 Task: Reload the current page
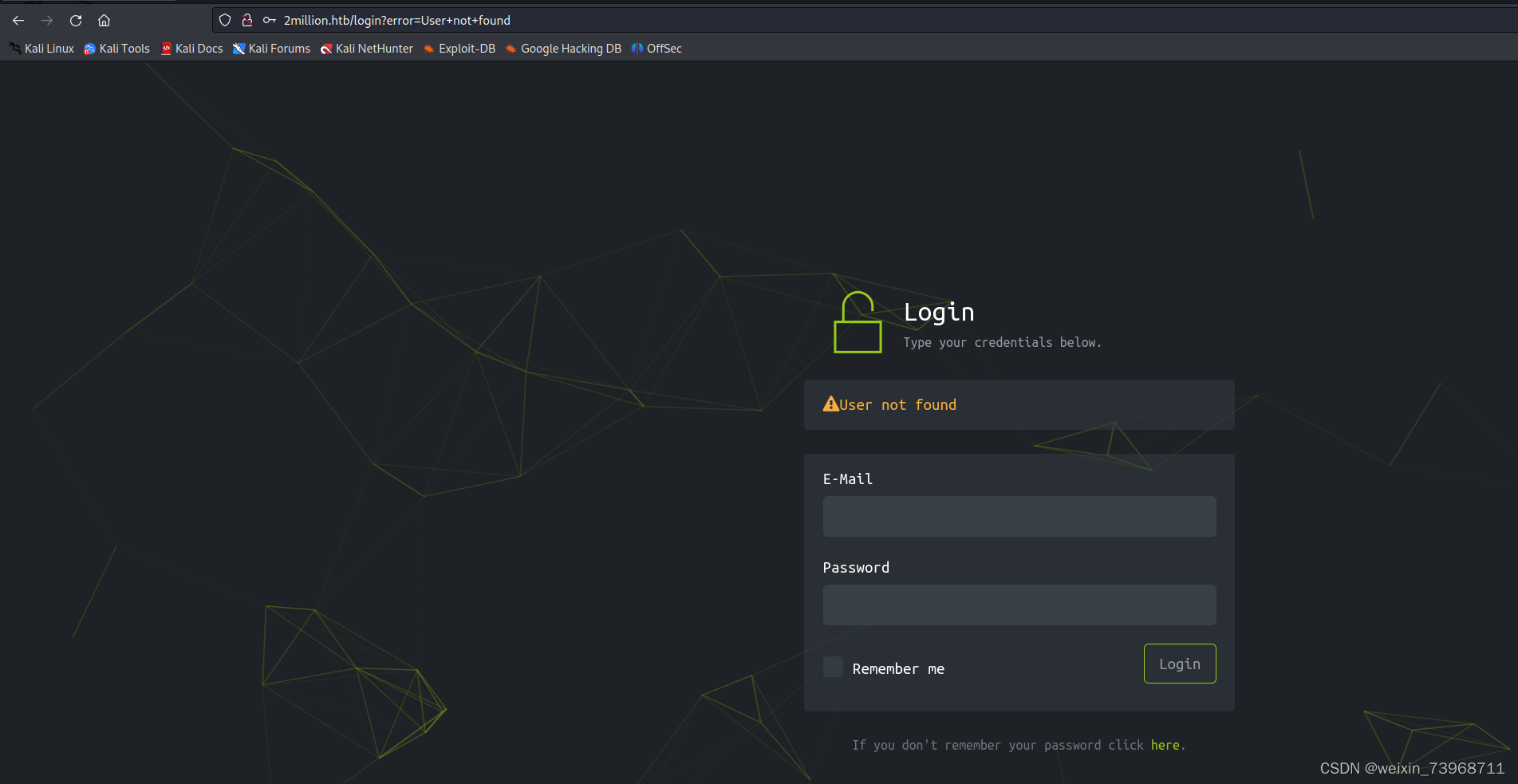[75, 20]
